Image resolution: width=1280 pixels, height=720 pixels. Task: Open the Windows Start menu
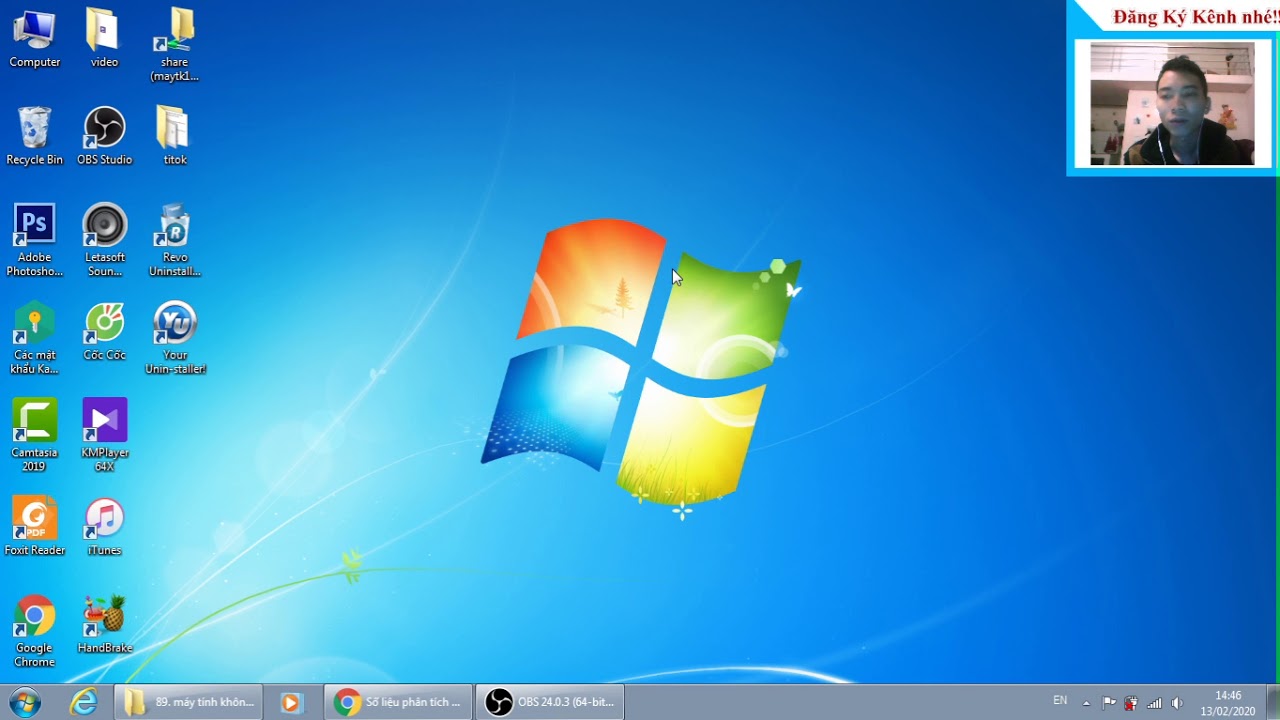point(24,702)
